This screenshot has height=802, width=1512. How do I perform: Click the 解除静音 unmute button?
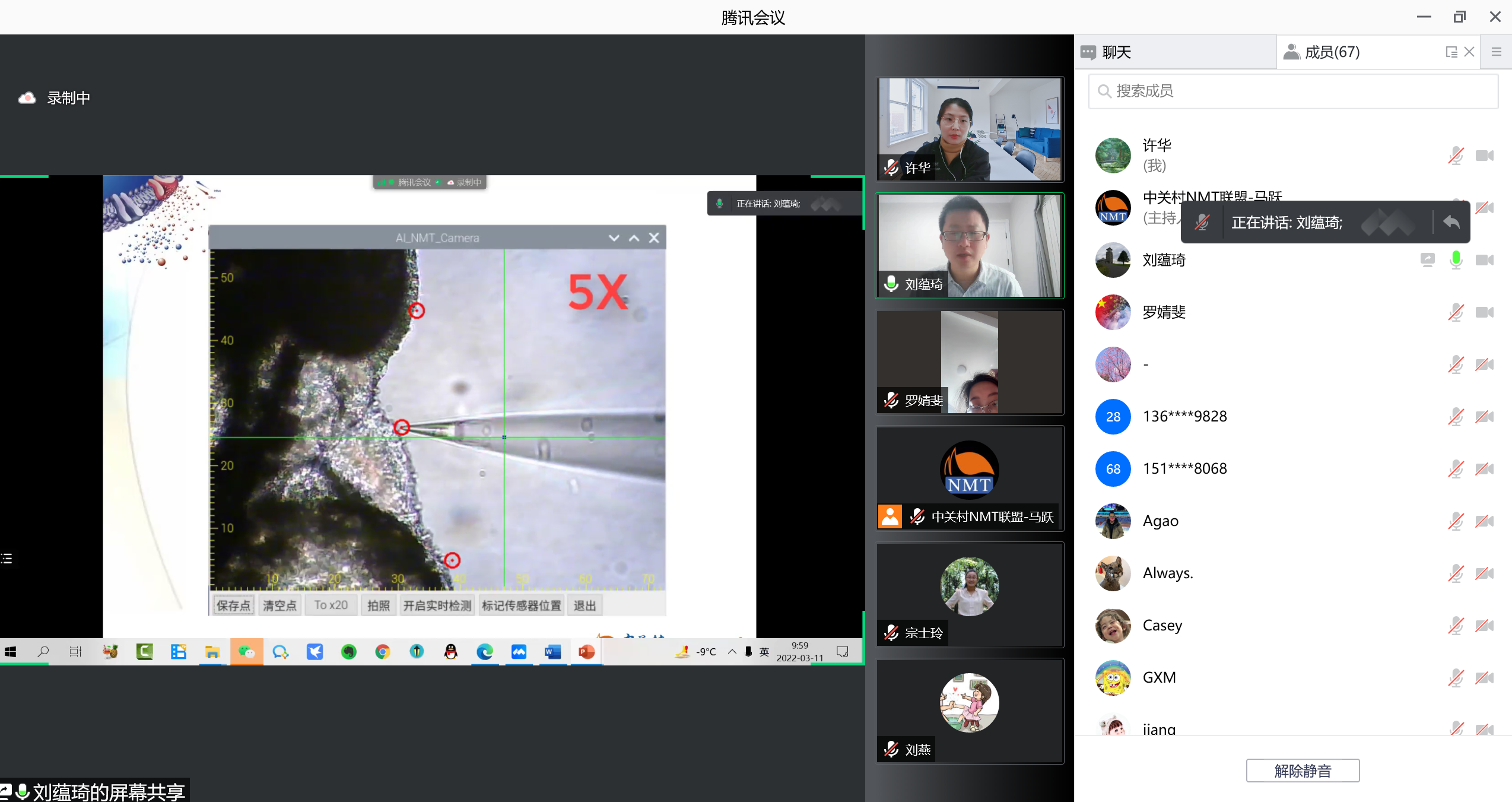pos(1303,771)
